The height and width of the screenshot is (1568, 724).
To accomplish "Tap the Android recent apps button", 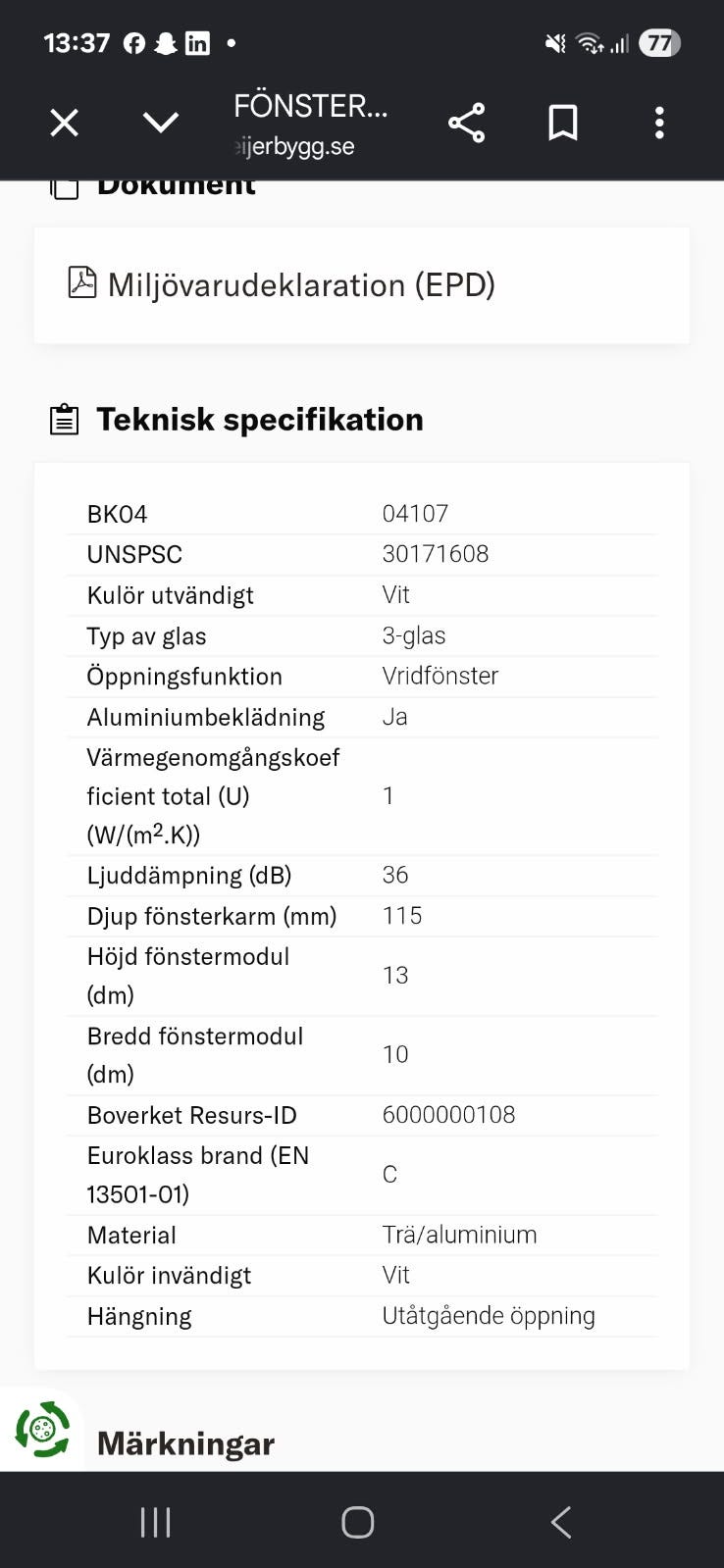I will tap(156, 1522).
